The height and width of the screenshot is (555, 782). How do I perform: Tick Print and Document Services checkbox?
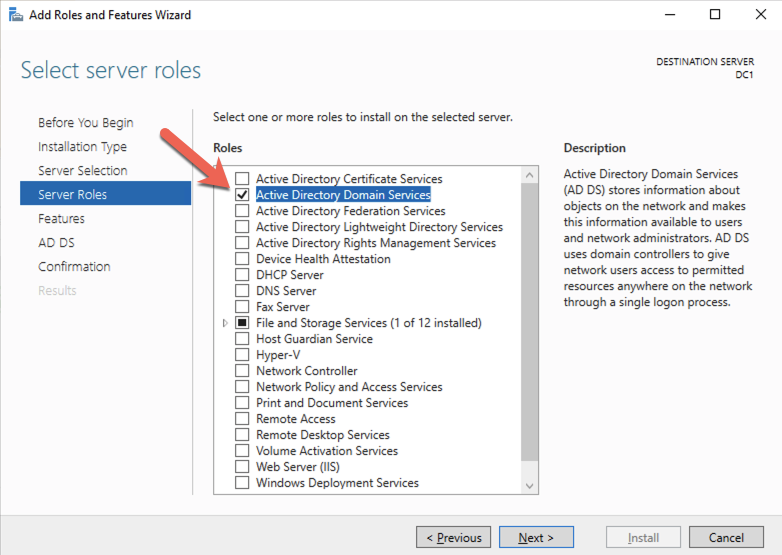point(242,402)
